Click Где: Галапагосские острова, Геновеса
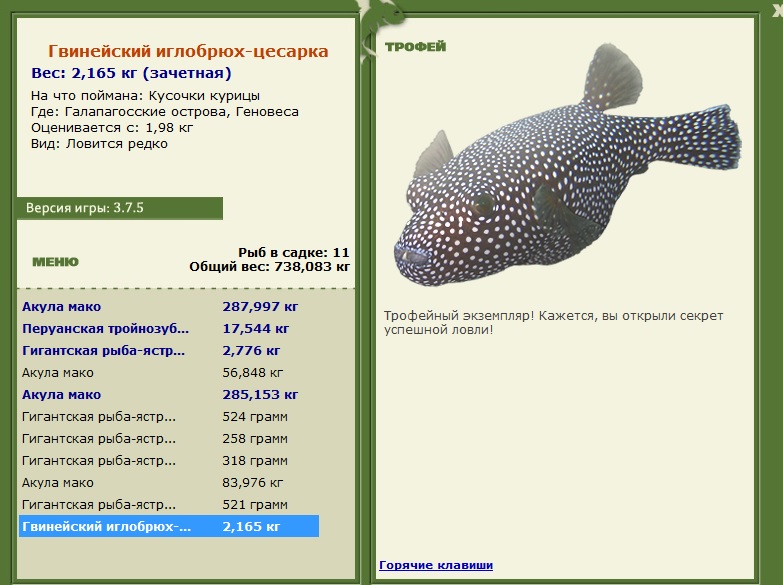783x585 pixels. [165, 111]
